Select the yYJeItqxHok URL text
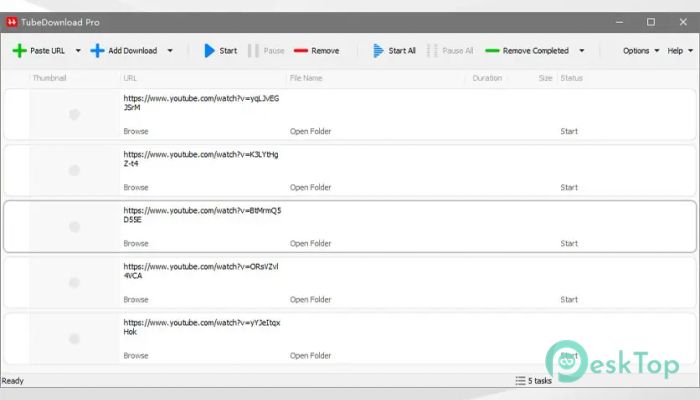Image resolution: width=700 pixels, height=400 pixels. [x=202, y=327]
